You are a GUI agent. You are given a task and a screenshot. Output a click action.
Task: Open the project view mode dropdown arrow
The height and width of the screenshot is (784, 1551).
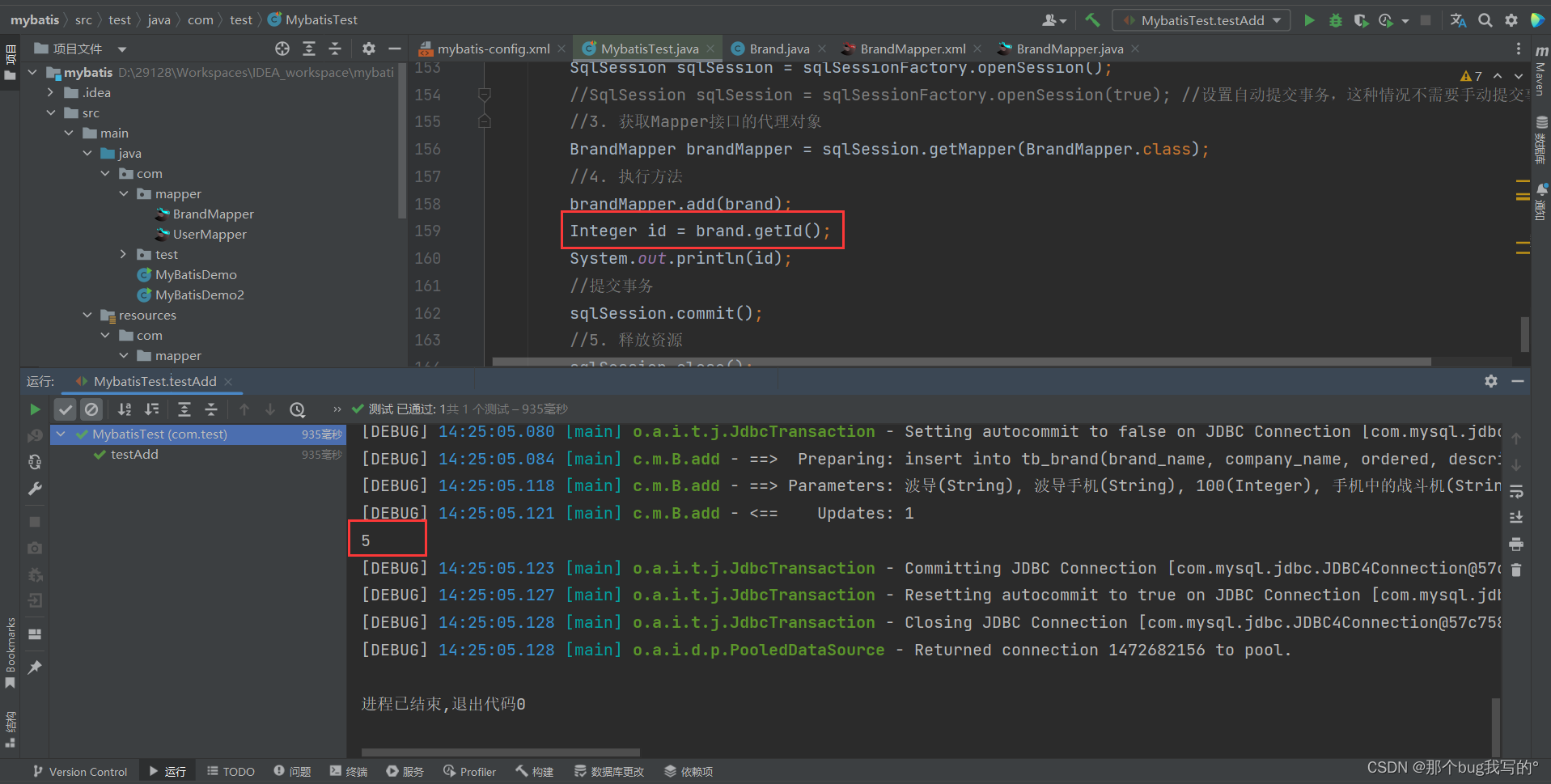122,49
